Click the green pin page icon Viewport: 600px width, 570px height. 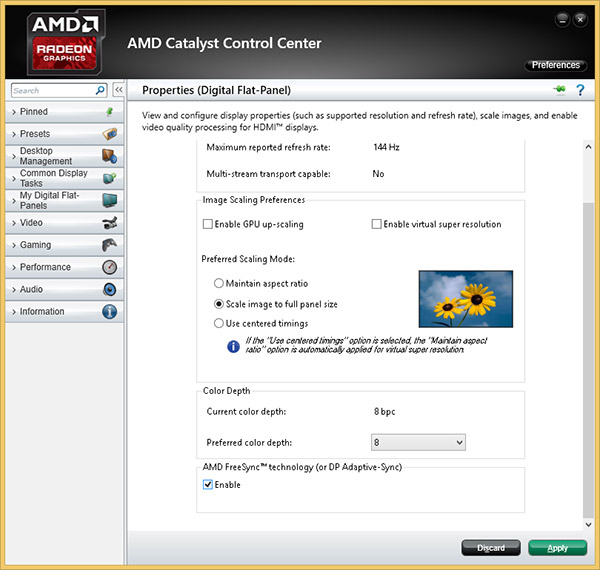[x=560, y=90]
